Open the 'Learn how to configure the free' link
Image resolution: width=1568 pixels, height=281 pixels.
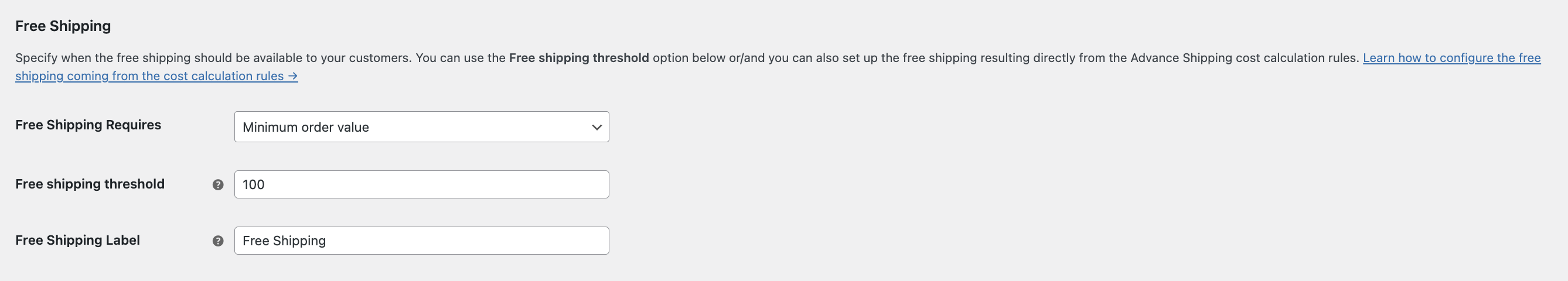[1452, 58]
